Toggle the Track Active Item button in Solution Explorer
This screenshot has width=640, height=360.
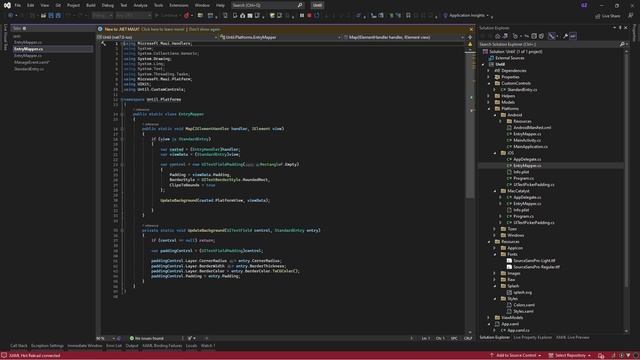(552, 36)
